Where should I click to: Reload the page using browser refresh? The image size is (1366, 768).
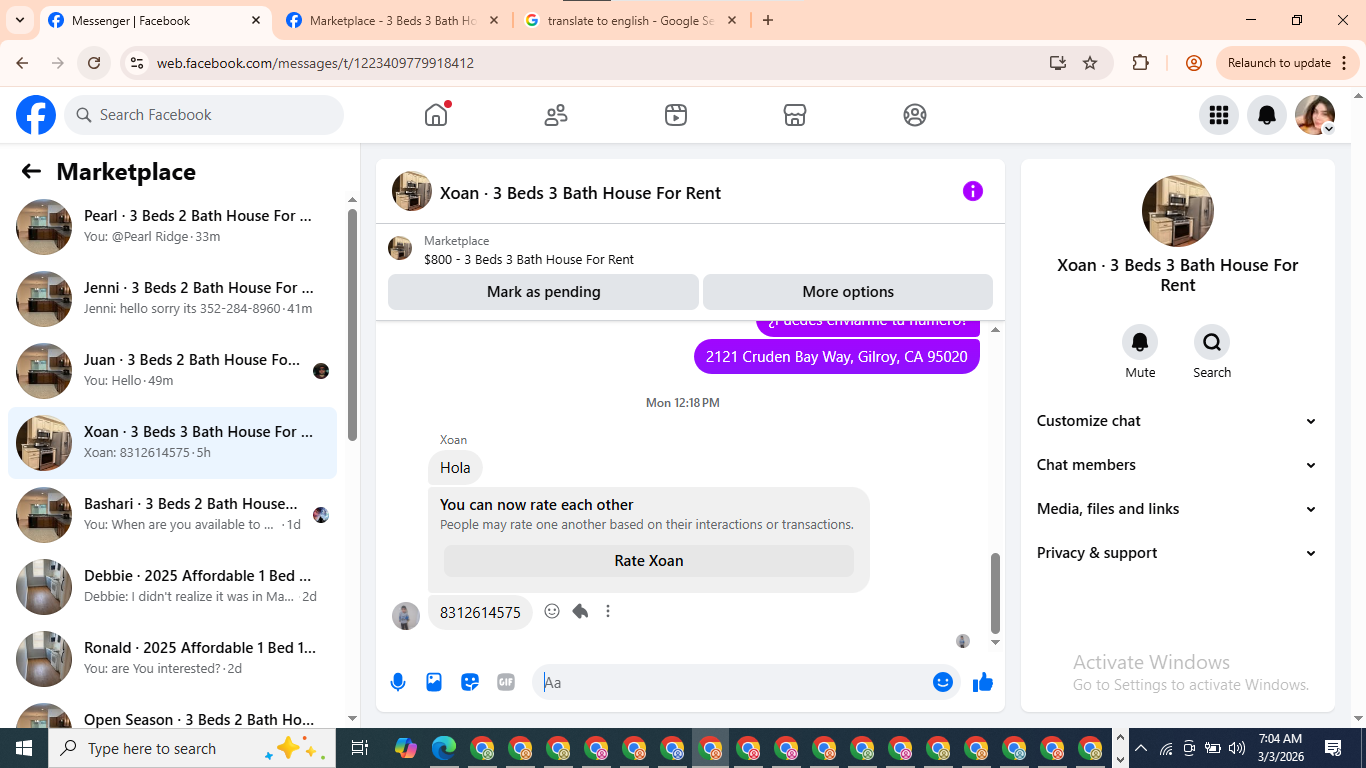(94, 63)
